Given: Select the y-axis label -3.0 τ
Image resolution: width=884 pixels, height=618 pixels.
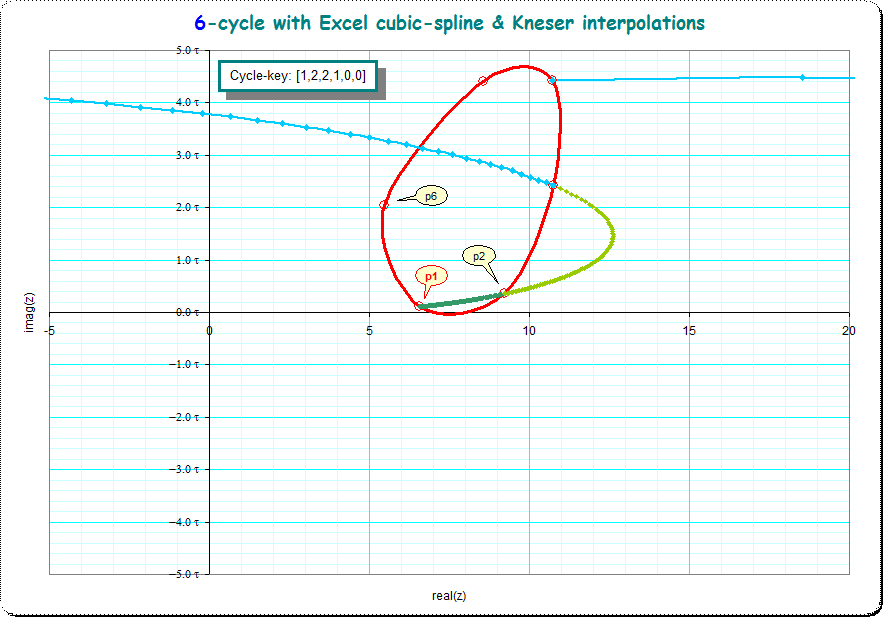Looking at the screenshot, I should (190, 470).
